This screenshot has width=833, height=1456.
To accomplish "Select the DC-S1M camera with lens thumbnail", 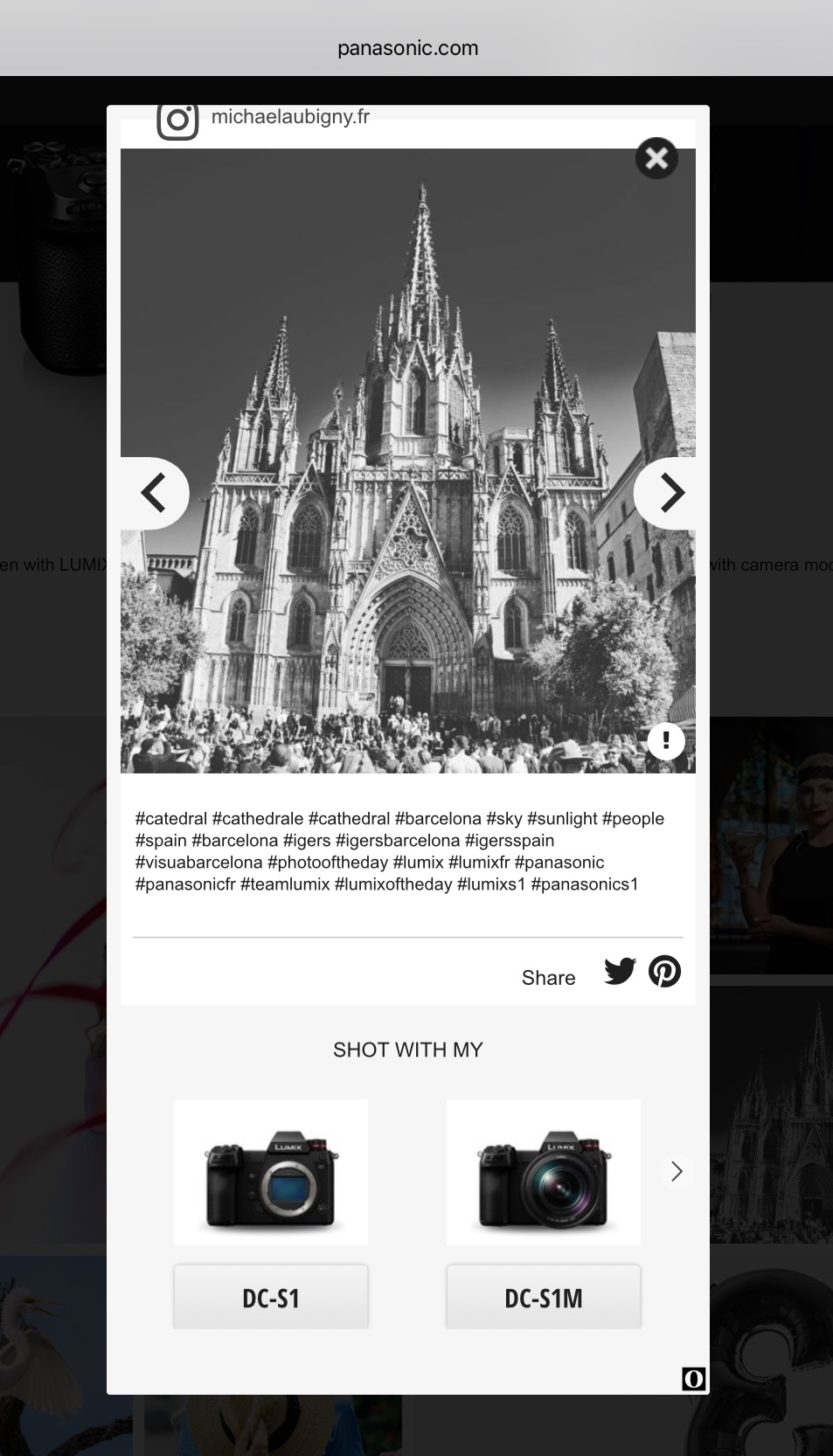I will click(544, 1172).
